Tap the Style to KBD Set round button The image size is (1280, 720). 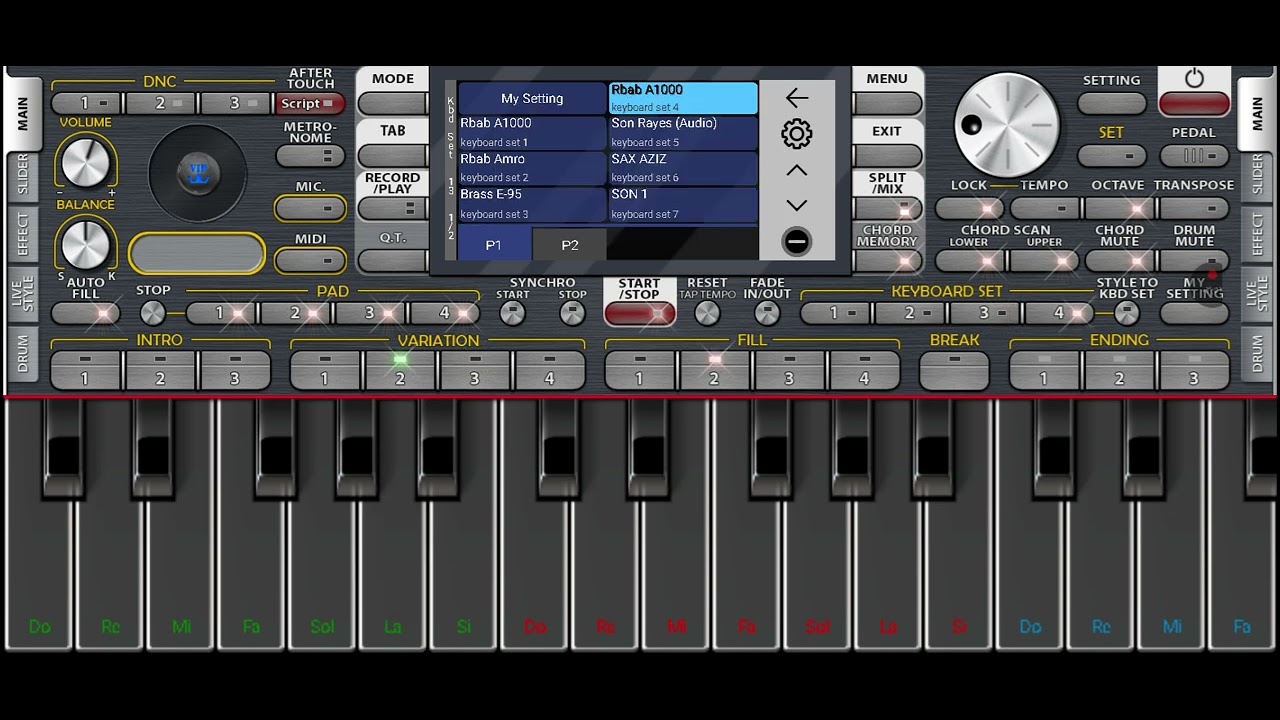pos(1127,313)
